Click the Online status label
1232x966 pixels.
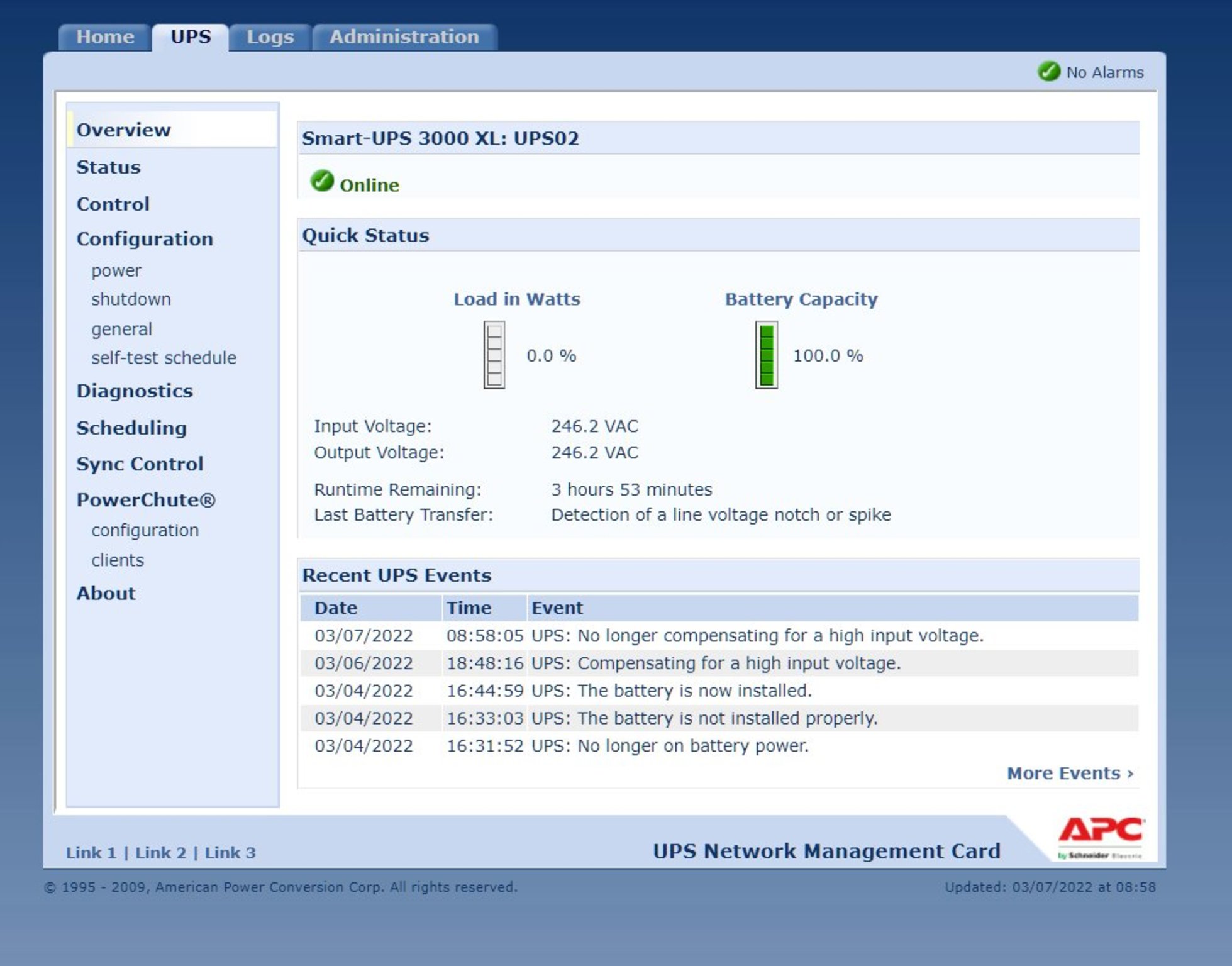point(369,186)
